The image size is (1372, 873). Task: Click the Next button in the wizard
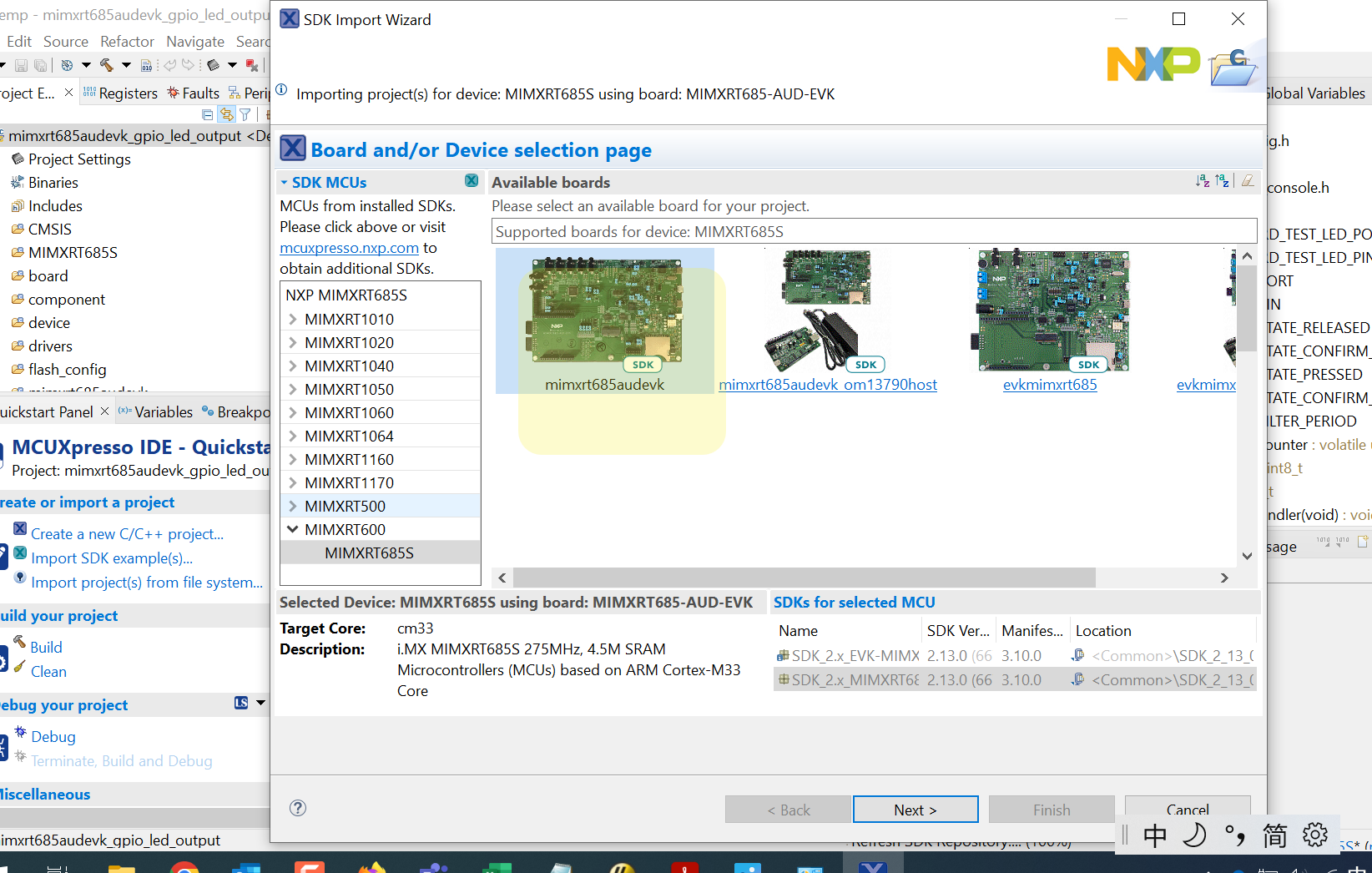pyautogui.click(x=916, y=809)
